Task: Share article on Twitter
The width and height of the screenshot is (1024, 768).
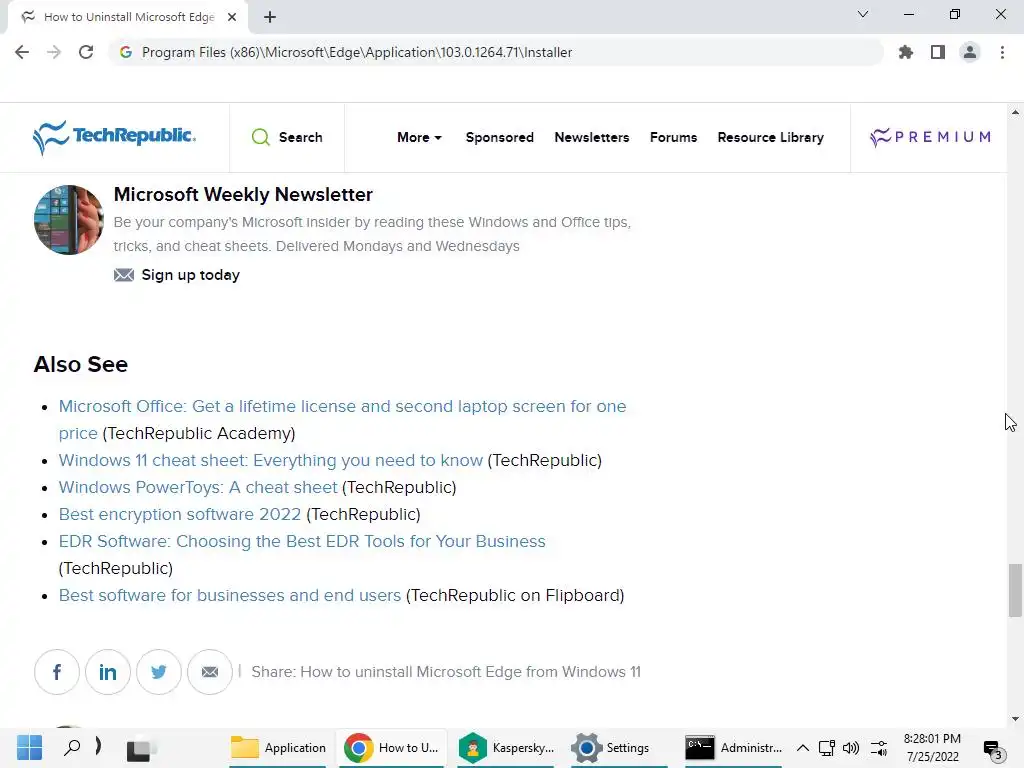Action: coord(159,672)
